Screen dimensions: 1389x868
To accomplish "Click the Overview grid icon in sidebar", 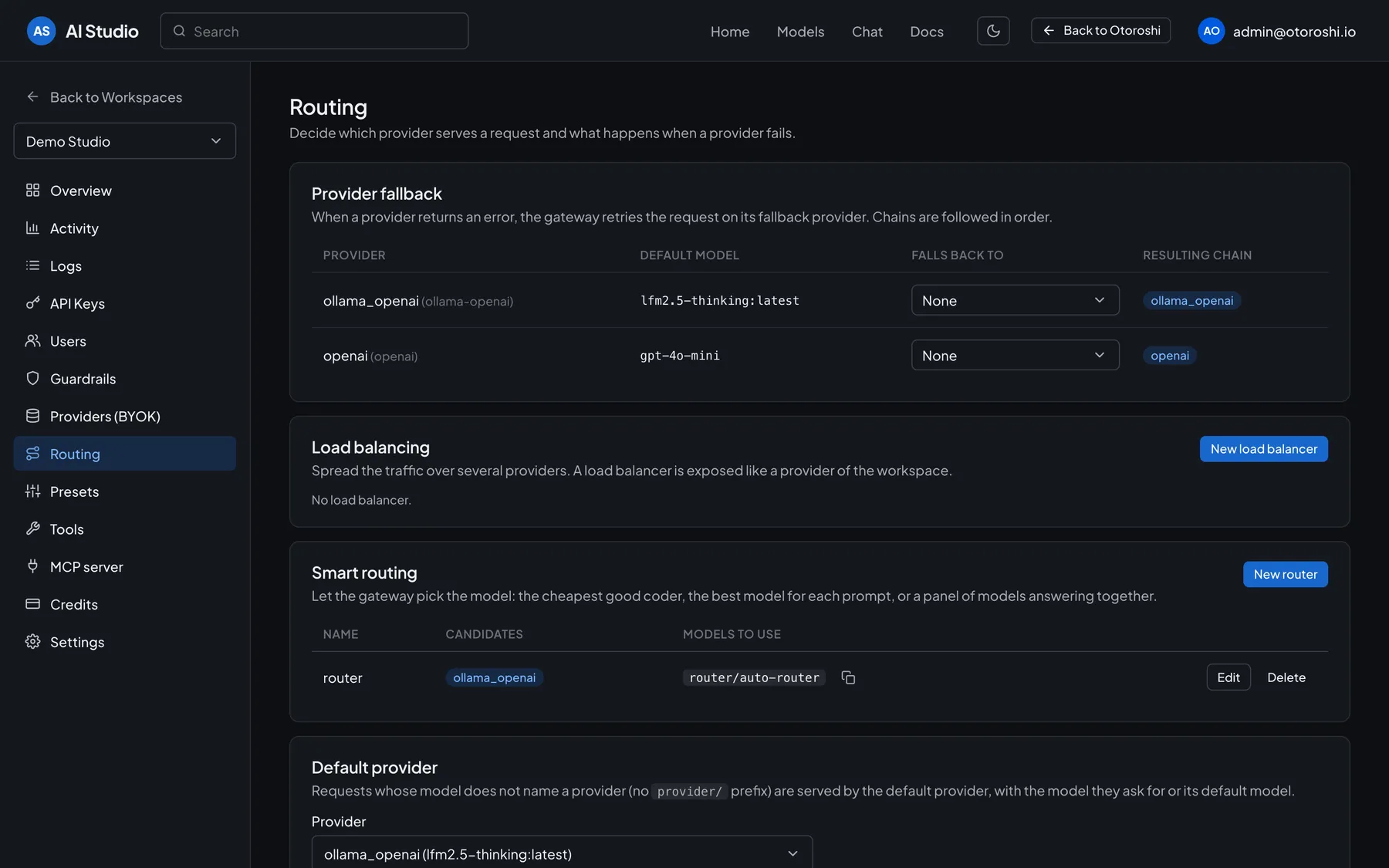I will 32,190.
